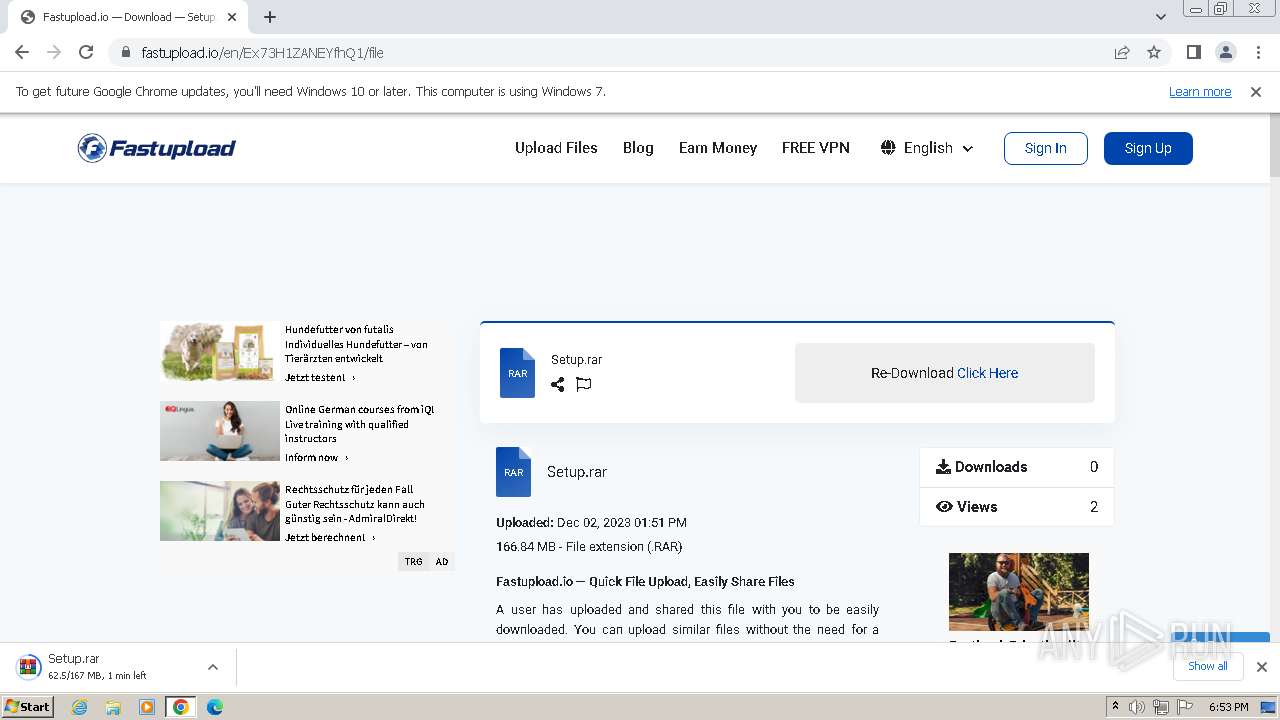The width and height of the screenshot is (1280, 720).
Task: Open Windows Explorer folder from taskbar
Action: click(x=113, y=707)
